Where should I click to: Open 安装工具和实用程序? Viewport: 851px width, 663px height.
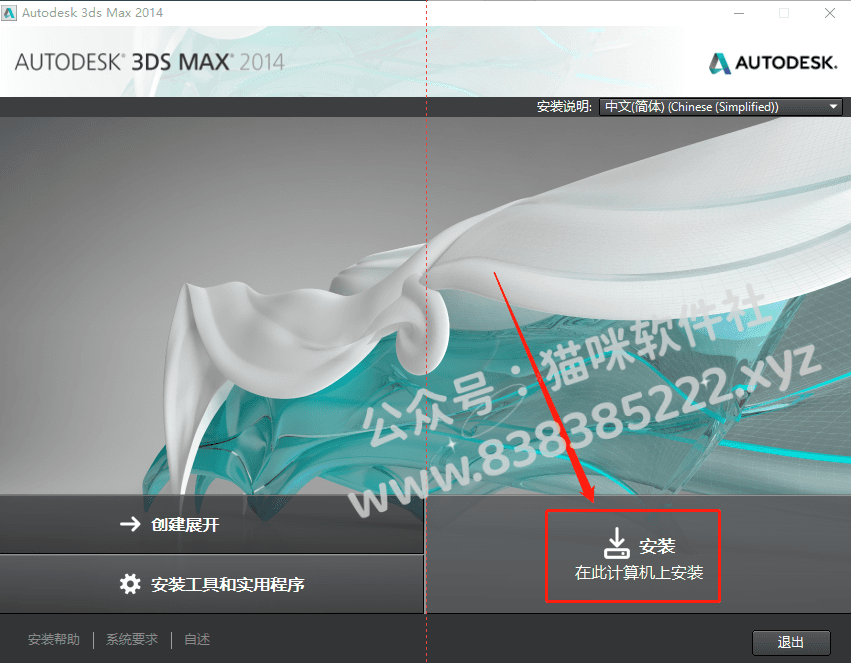point(212,584)
